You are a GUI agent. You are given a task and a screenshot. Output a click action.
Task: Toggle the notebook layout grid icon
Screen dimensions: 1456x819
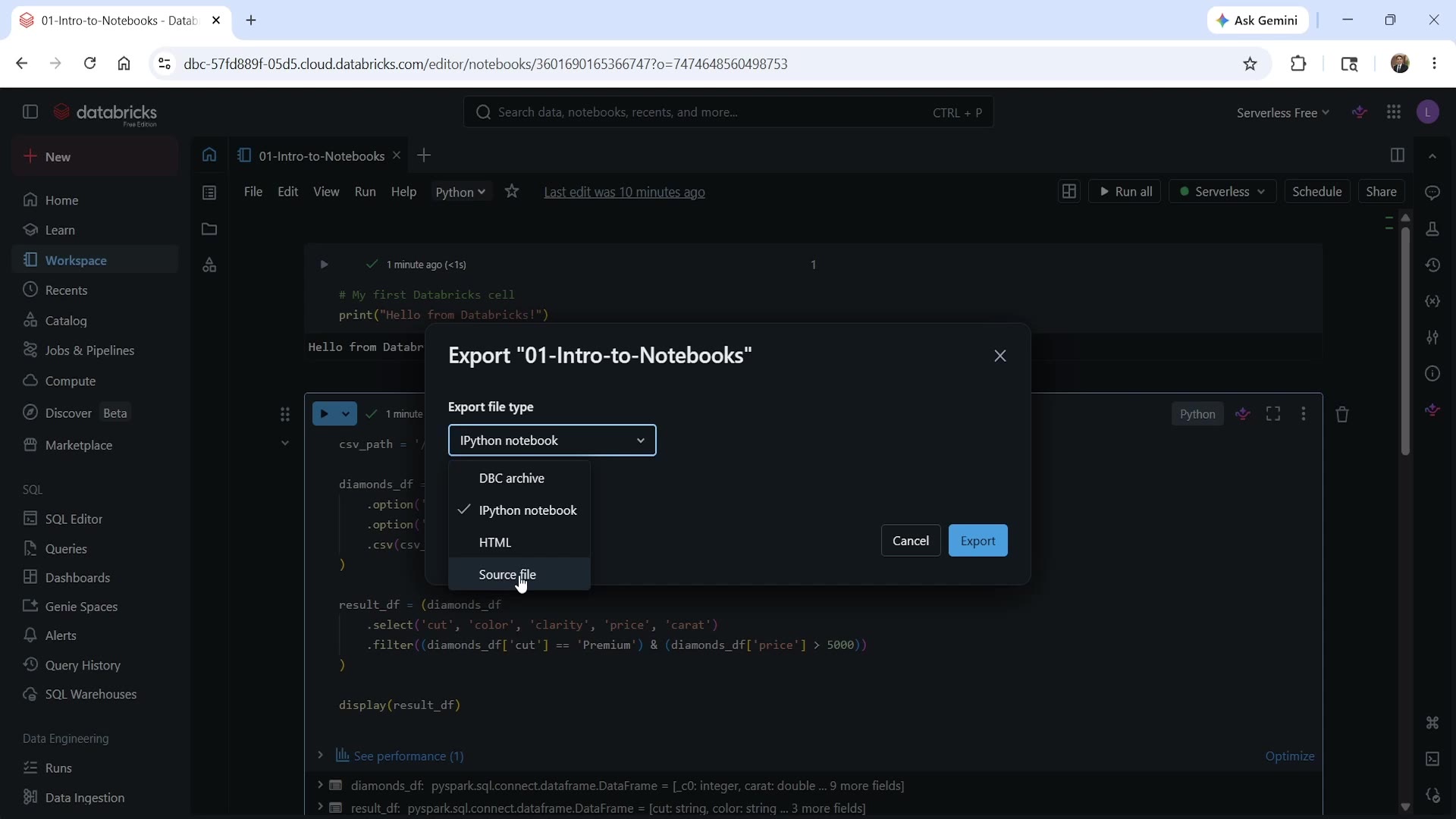1068,192
